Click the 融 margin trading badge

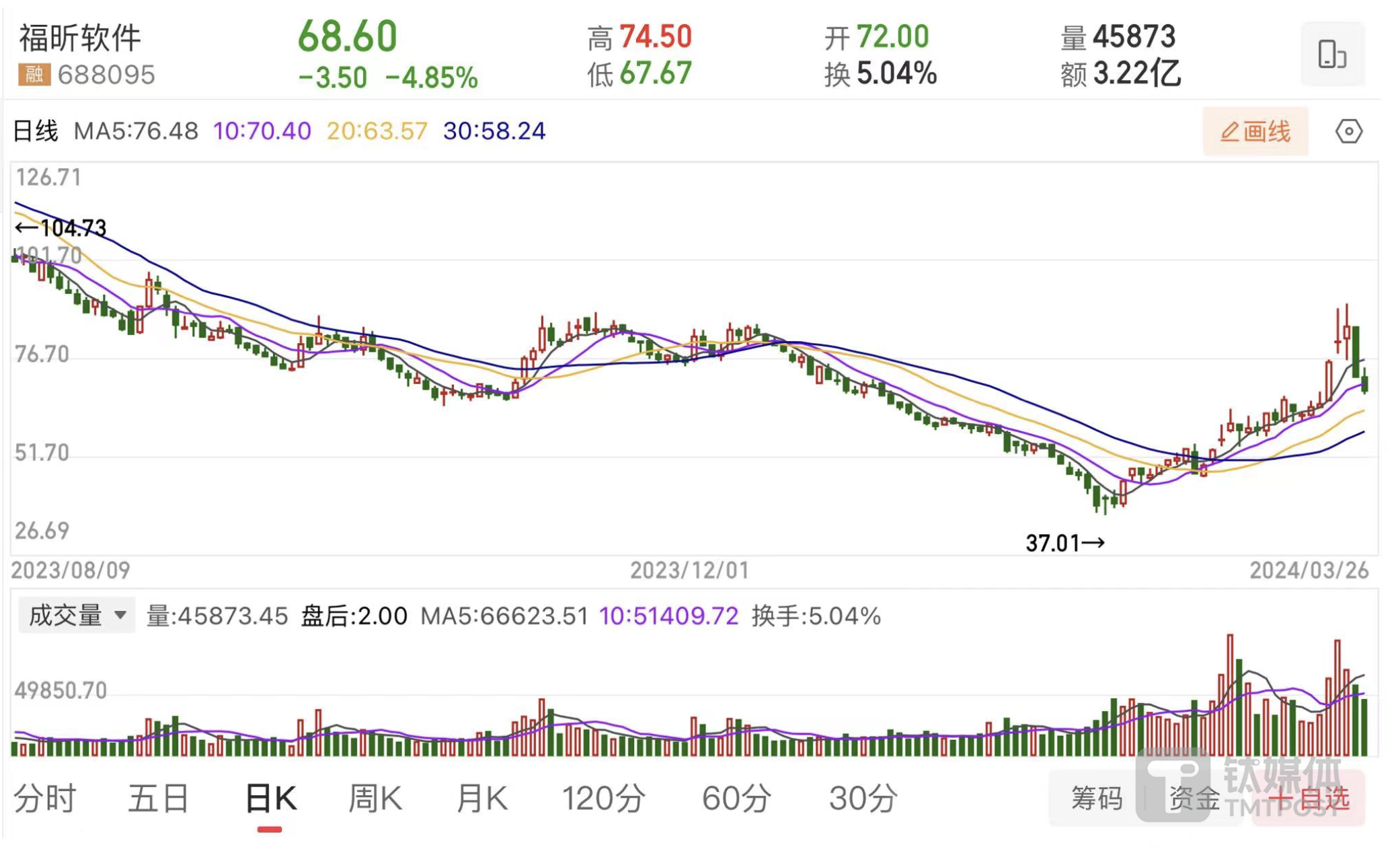(34, 74)
